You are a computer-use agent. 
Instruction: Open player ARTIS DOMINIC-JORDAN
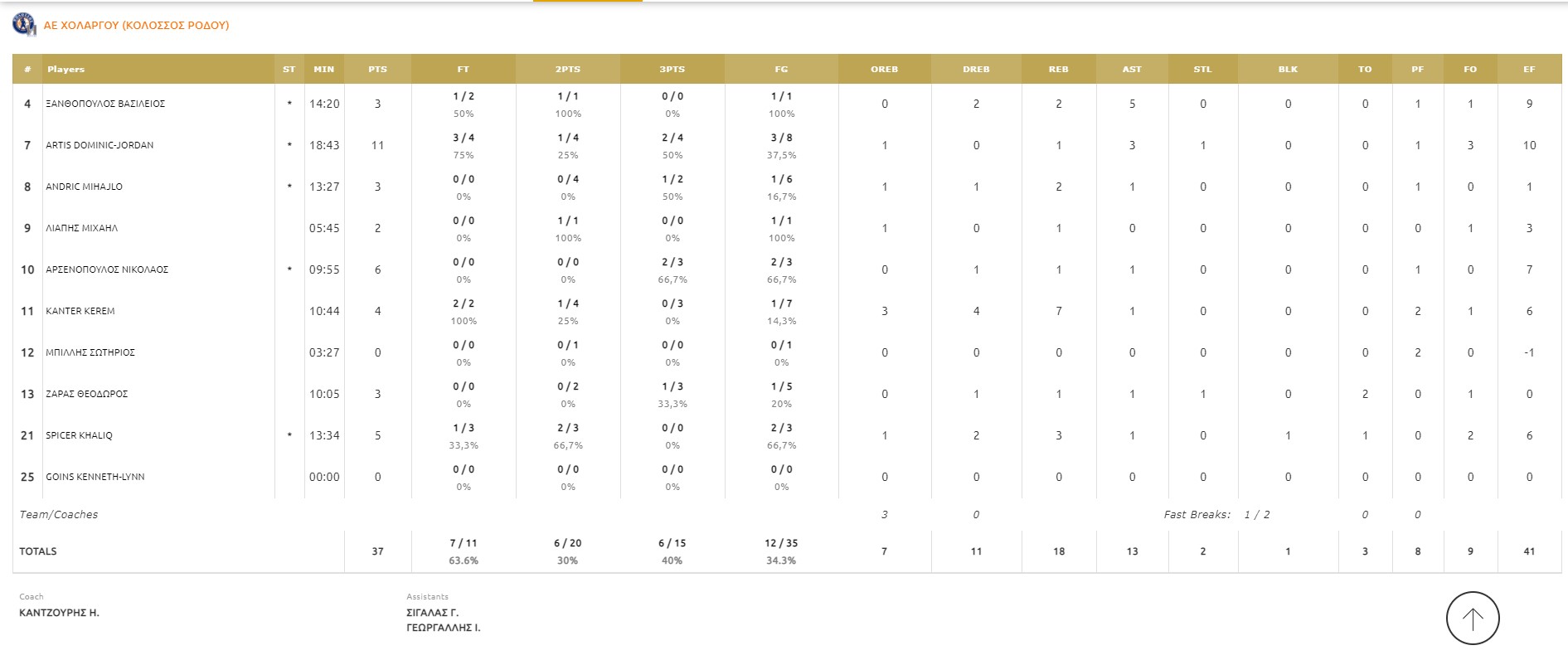pos(100,145)
